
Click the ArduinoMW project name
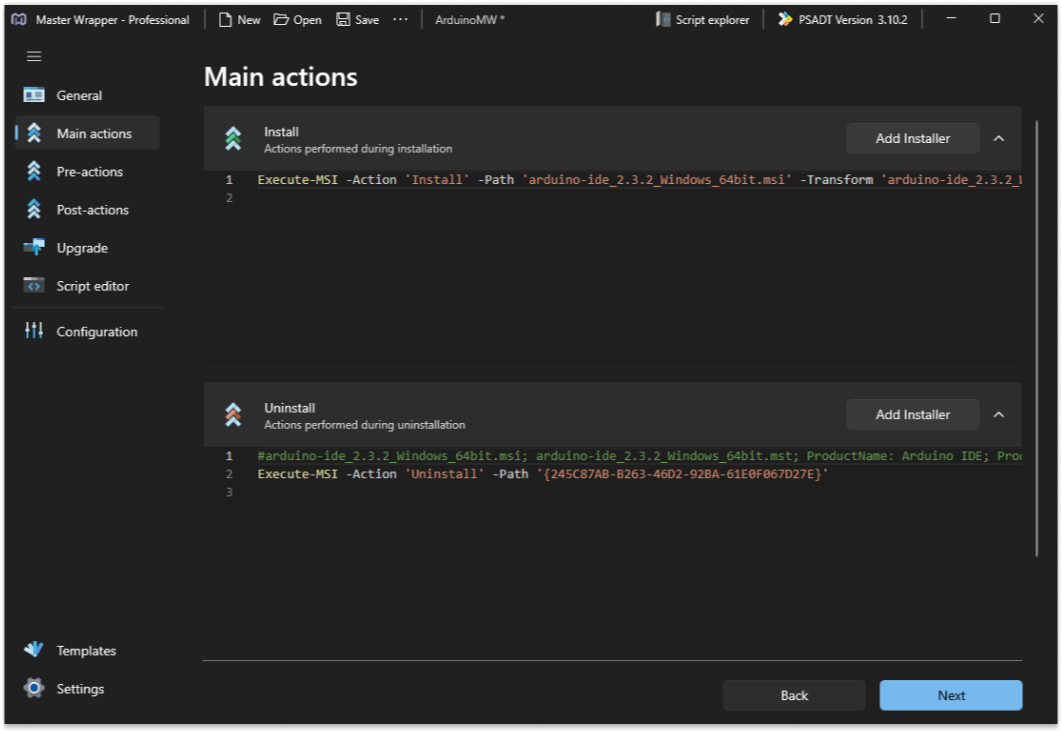pos(469,20)
